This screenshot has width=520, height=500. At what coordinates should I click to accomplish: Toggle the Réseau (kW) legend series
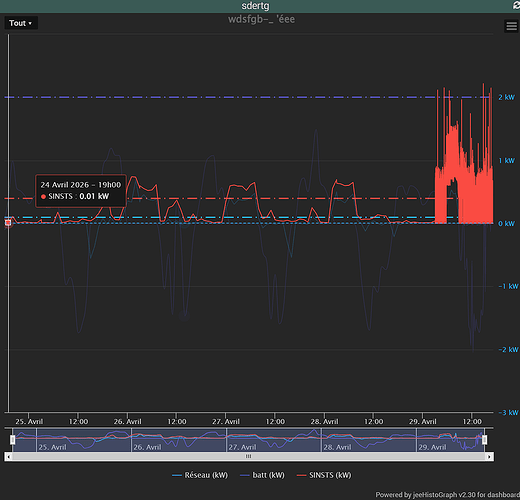coord(200,475)
